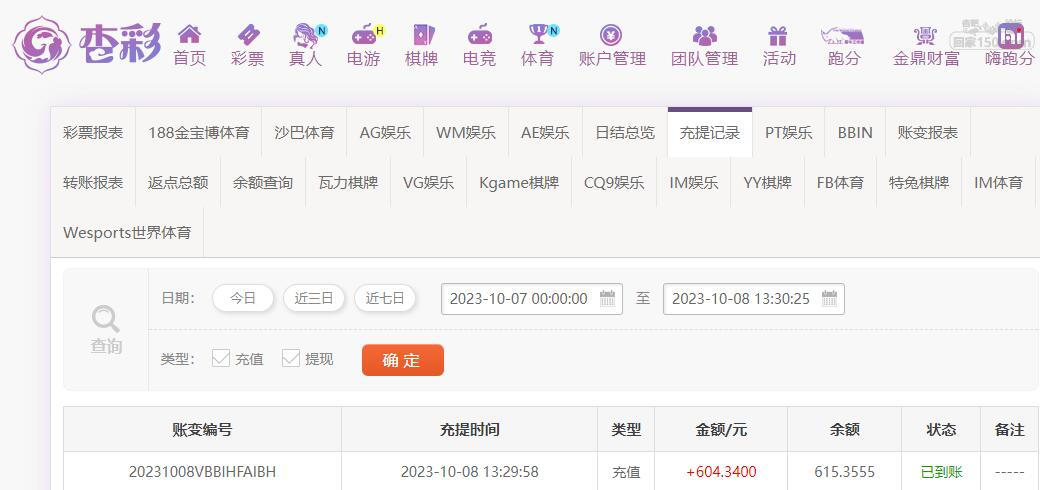Select the 今日 date filter
The image size is (1040, 490).
(243, 298)
